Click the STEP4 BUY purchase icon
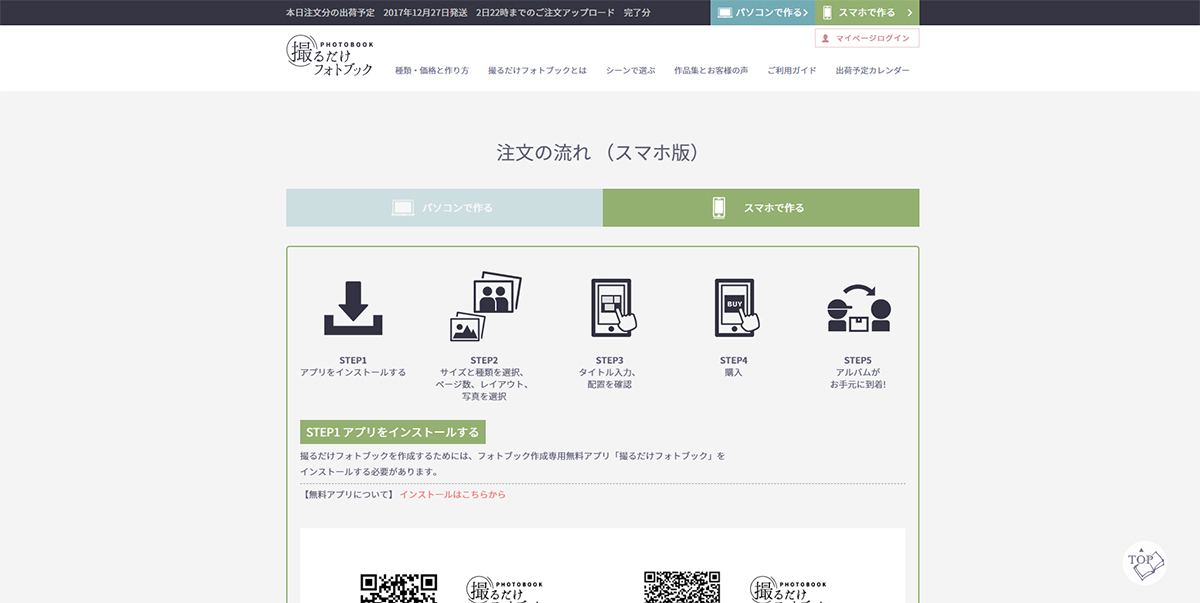 736,307
